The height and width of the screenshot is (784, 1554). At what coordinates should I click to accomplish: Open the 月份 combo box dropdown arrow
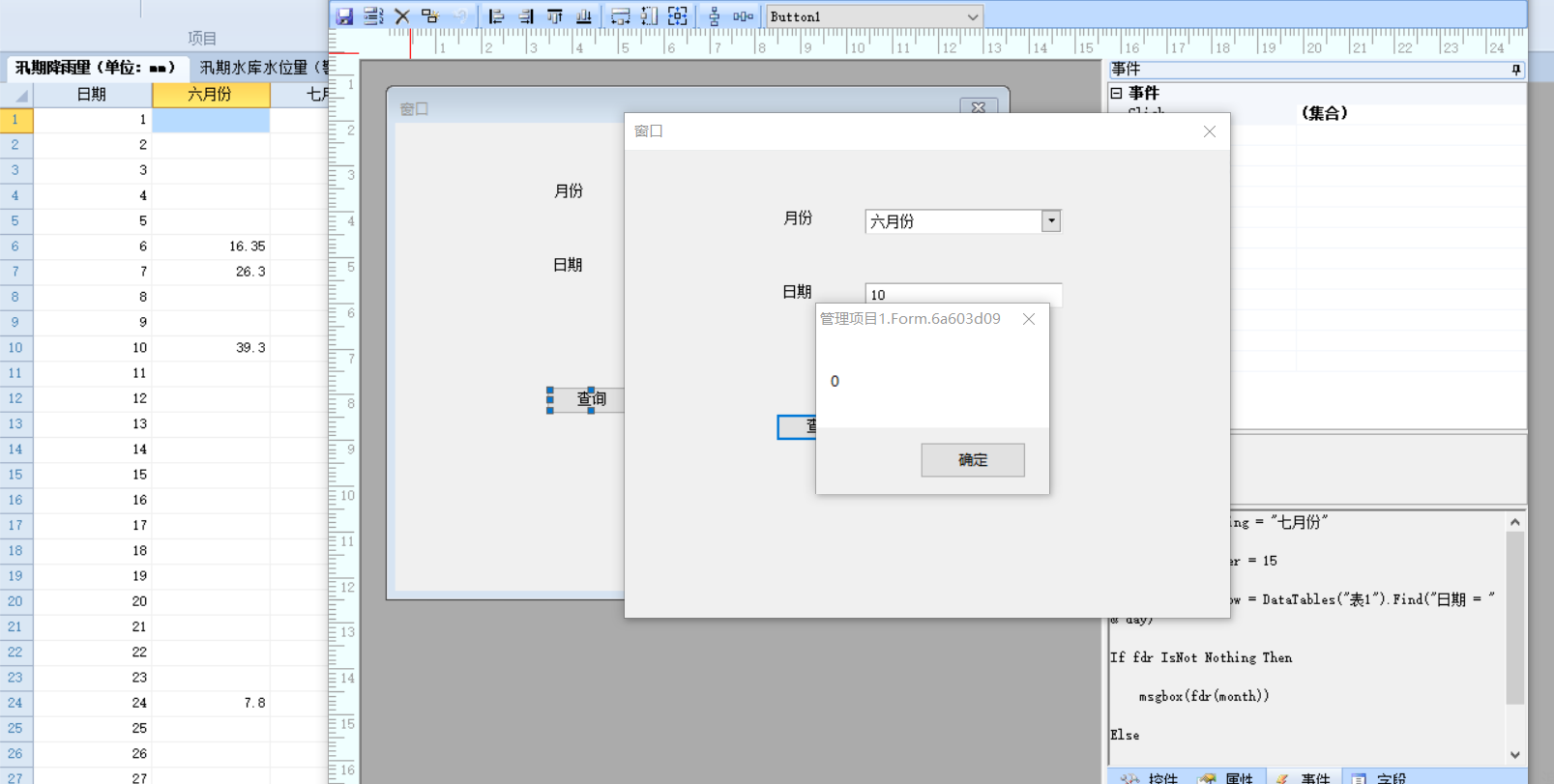pos(1051,221)
